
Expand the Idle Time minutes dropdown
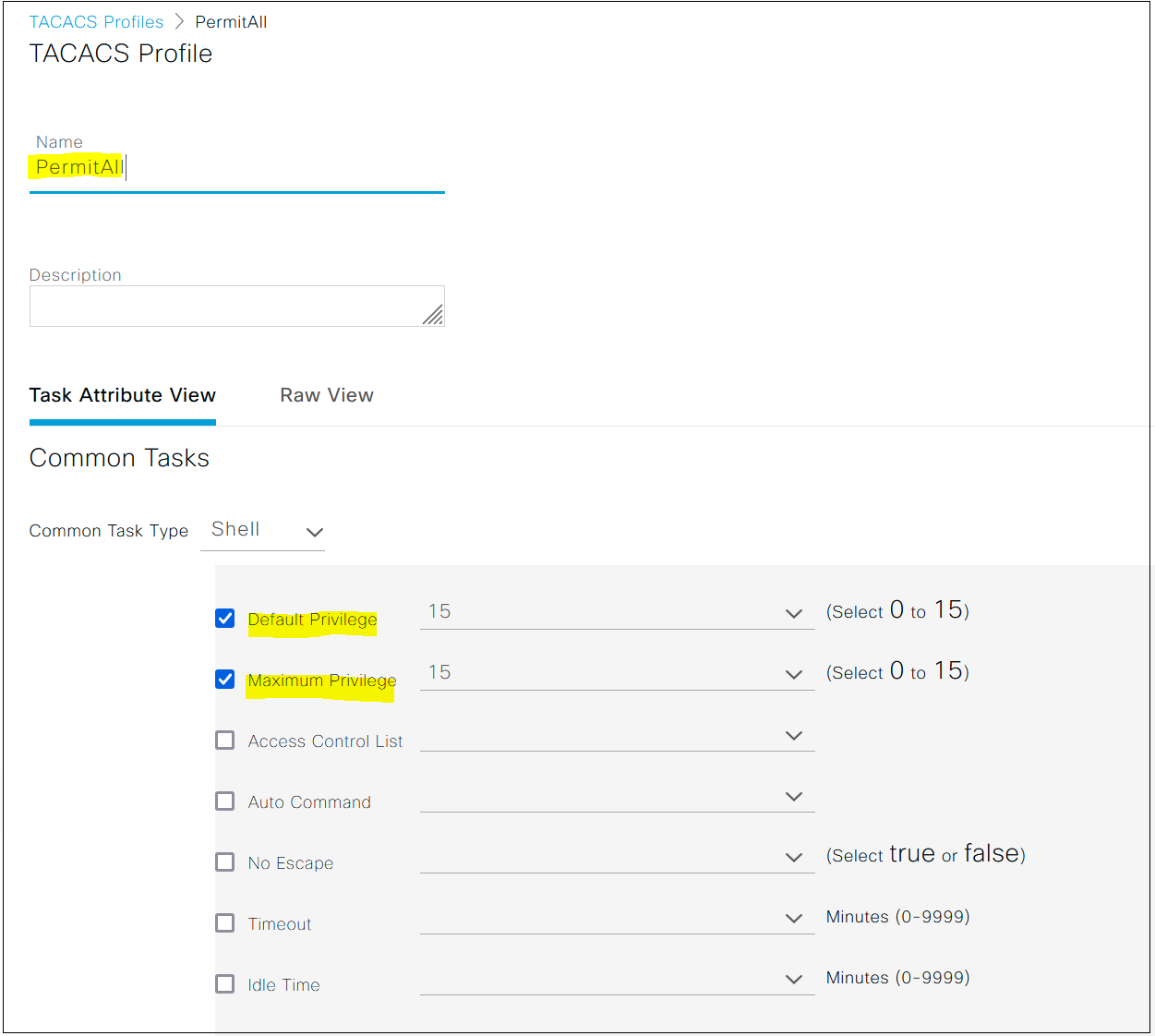pyautogui.click(x=794, y=979)
